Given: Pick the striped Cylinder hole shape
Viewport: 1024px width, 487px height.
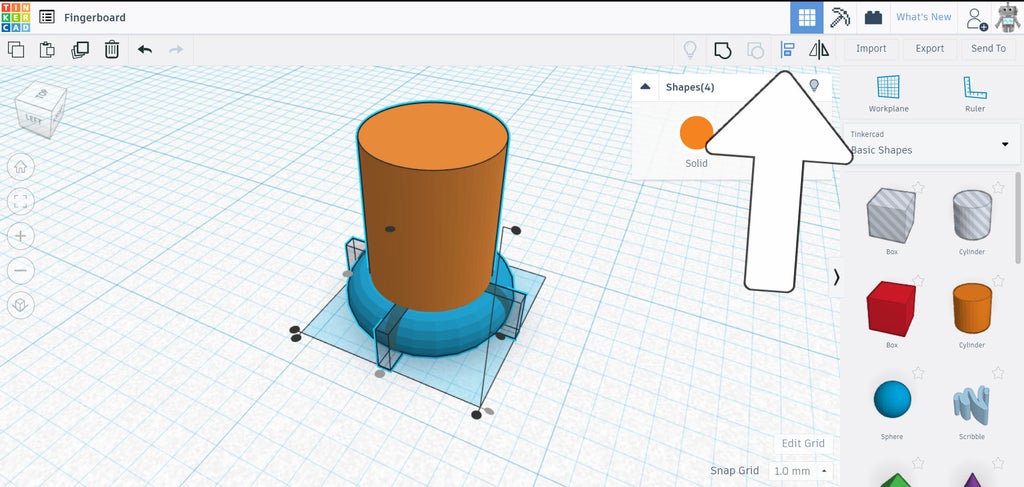Looking at the screenshot, I should (972, 215).
